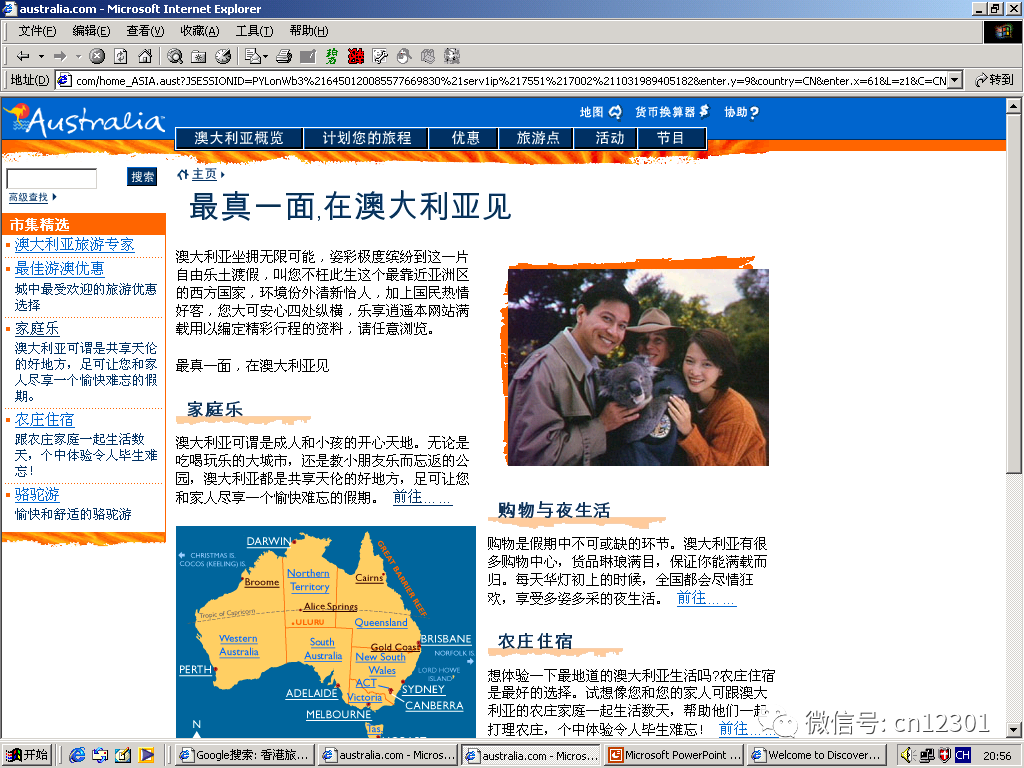Click Western Australia on the map
Viewport: 1024px width, 768px height.
(x=238, y=645)
